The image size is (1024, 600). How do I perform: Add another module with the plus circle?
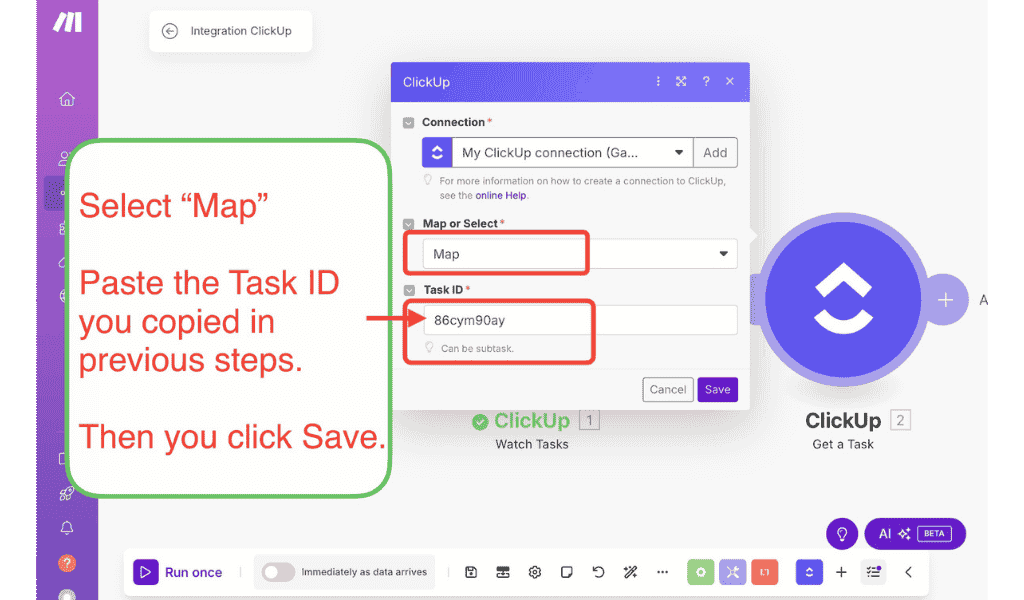945,300
